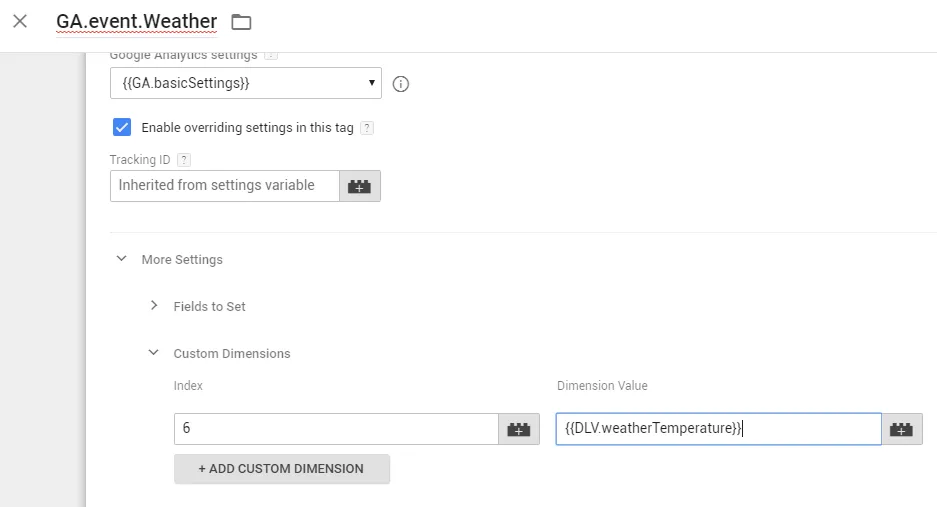
Task: Click the folder icon beside the tag name
Action: [241, 22]
